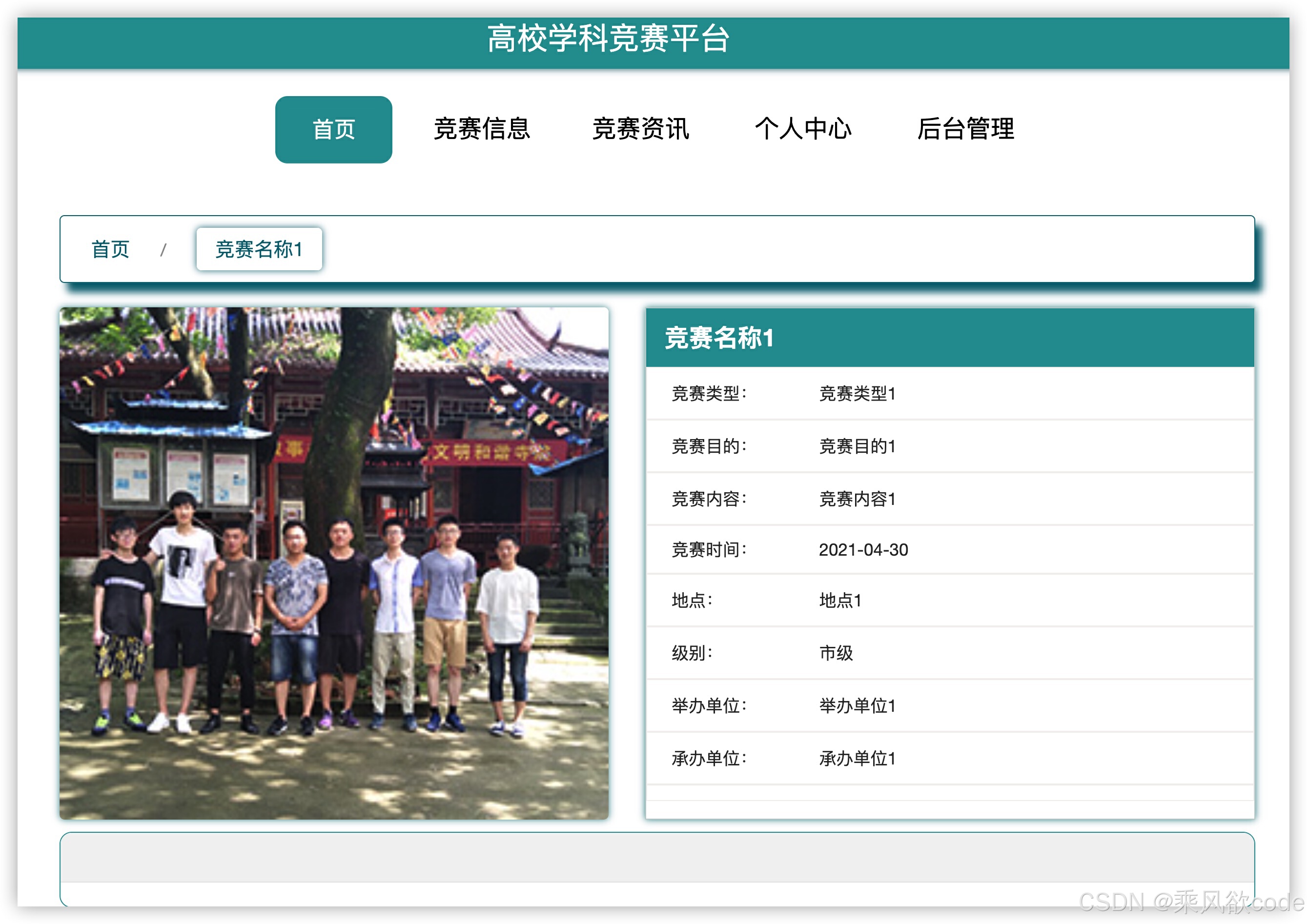
Task: Open 后台管理 from the navigation bar
Action: (x=966, y=130)
